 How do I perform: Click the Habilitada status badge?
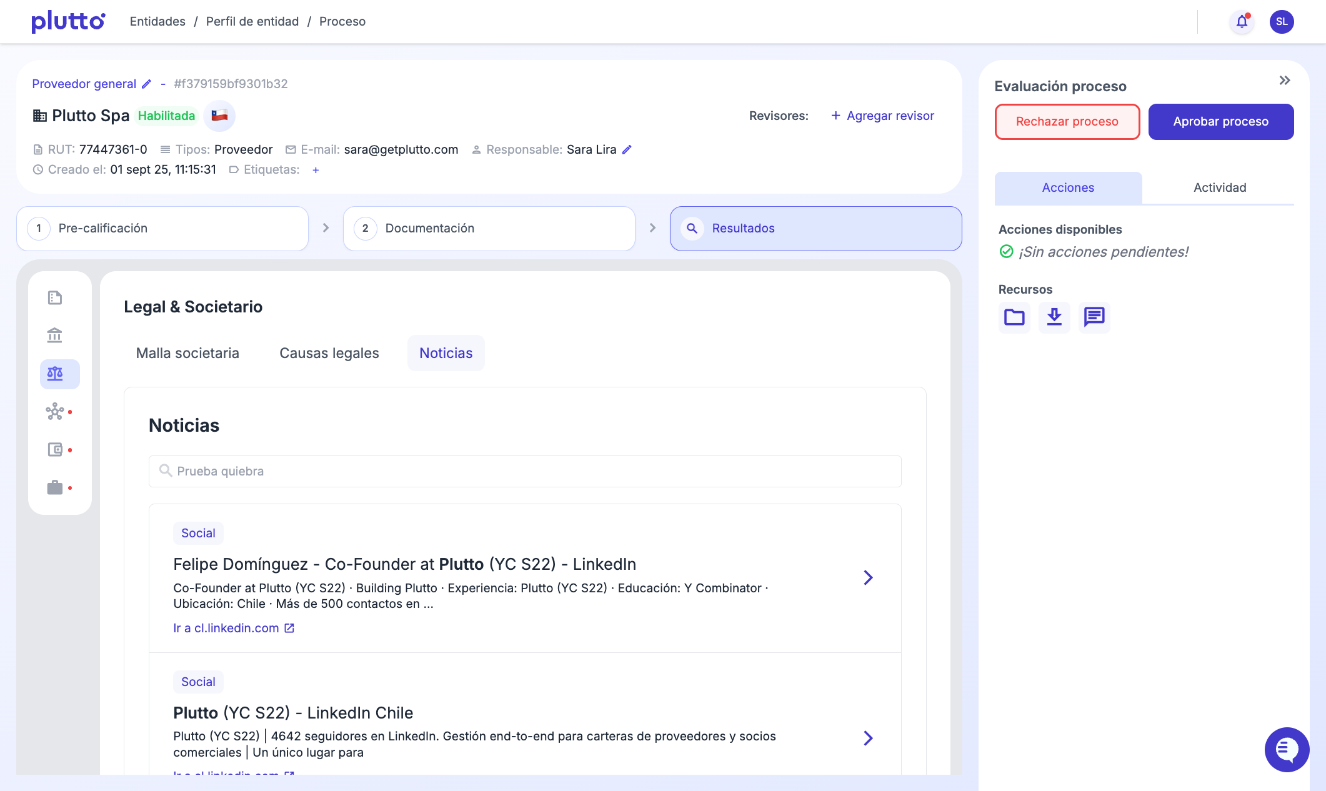[x=167, y=116]
